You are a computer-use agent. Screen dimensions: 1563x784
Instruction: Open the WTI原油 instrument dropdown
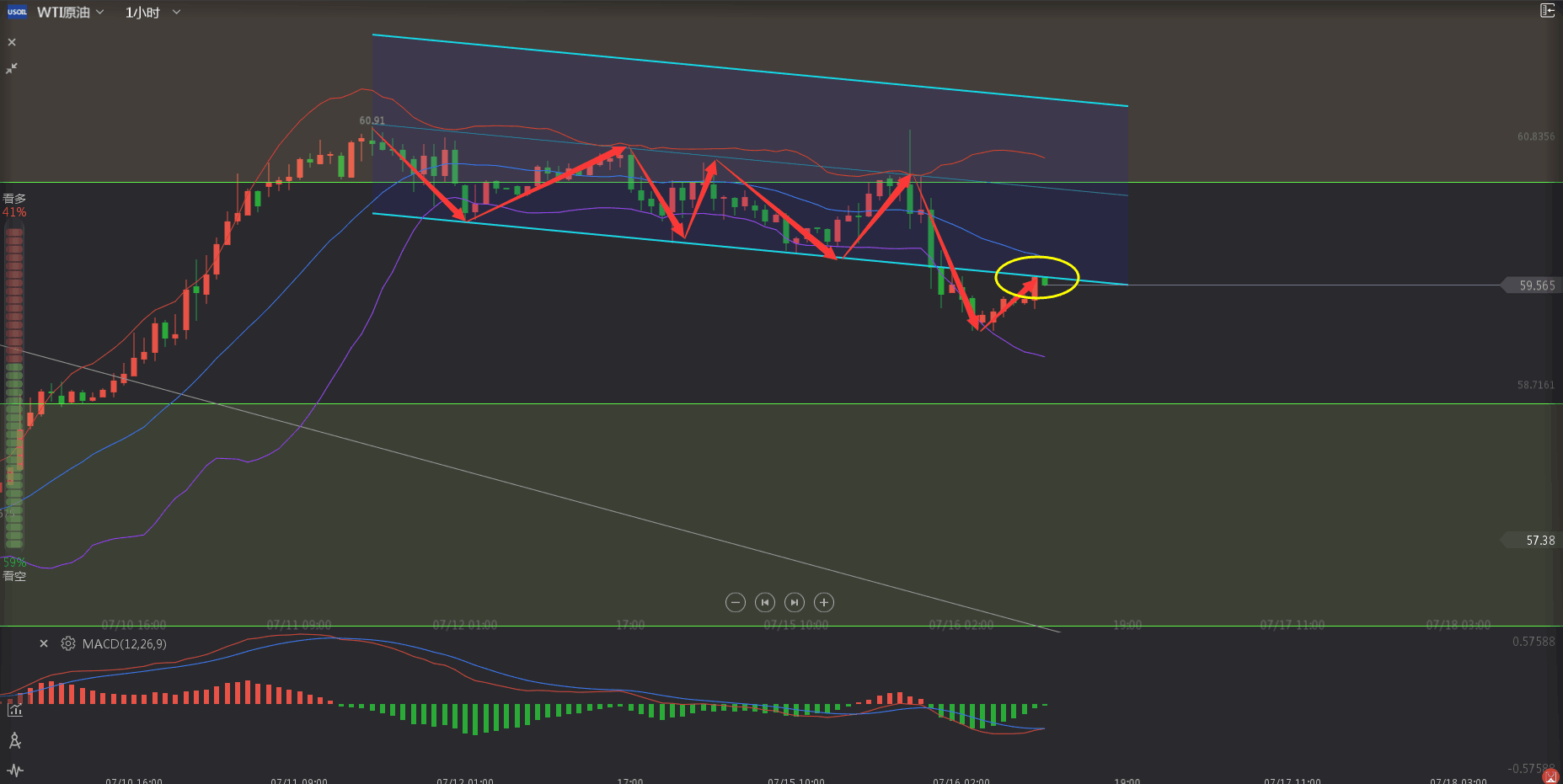[71, 13]
